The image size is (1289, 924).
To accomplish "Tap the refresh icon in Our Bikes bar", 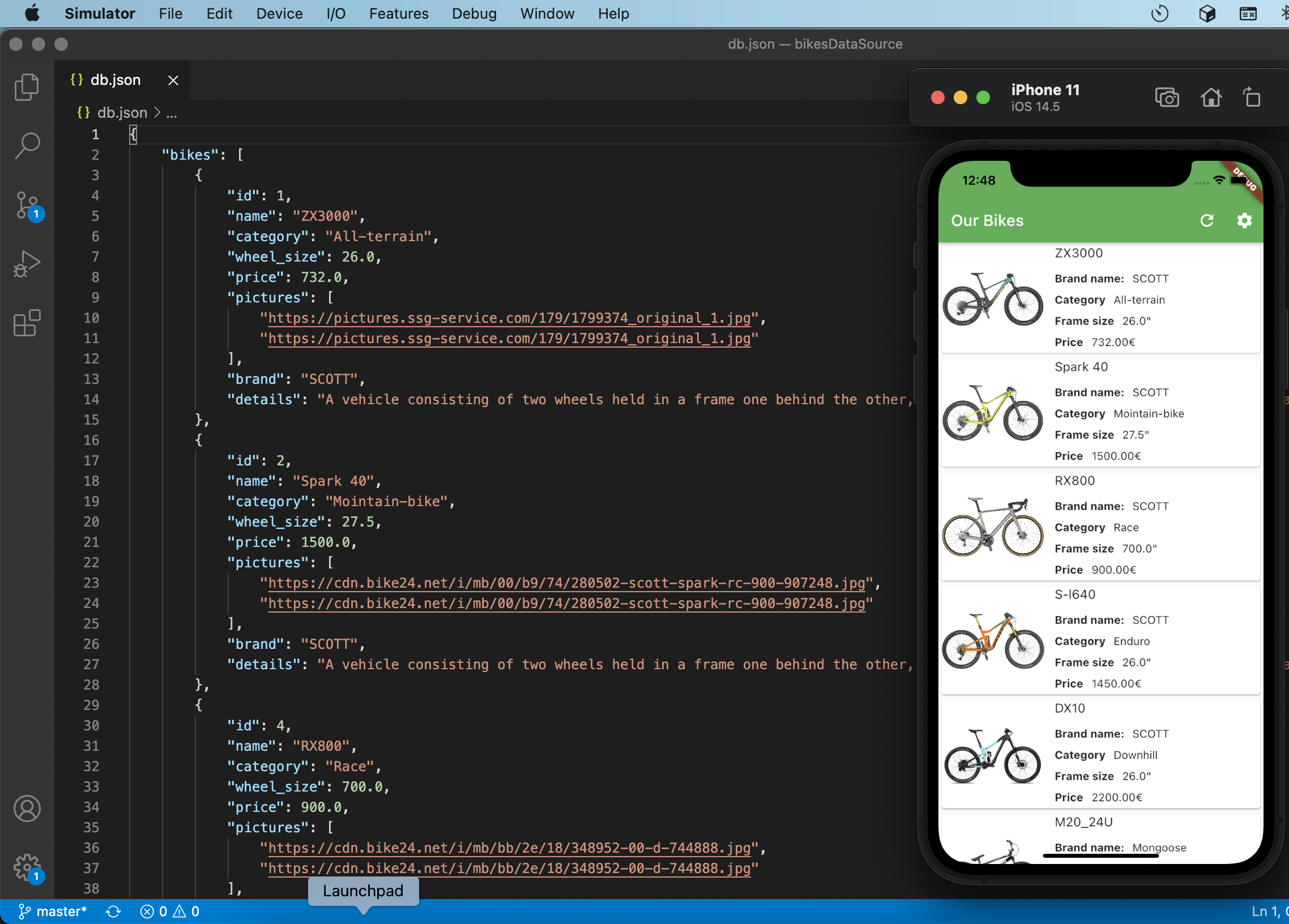I will click(x=1206, y=220).
